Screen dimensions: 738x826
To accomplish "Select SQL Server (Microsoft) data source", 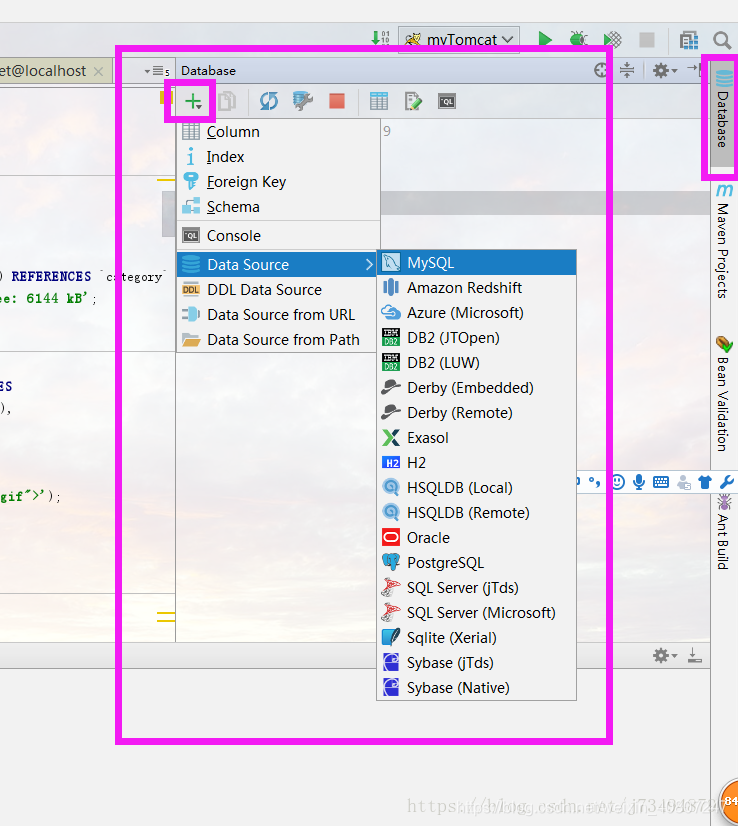I will pos(477,613).
